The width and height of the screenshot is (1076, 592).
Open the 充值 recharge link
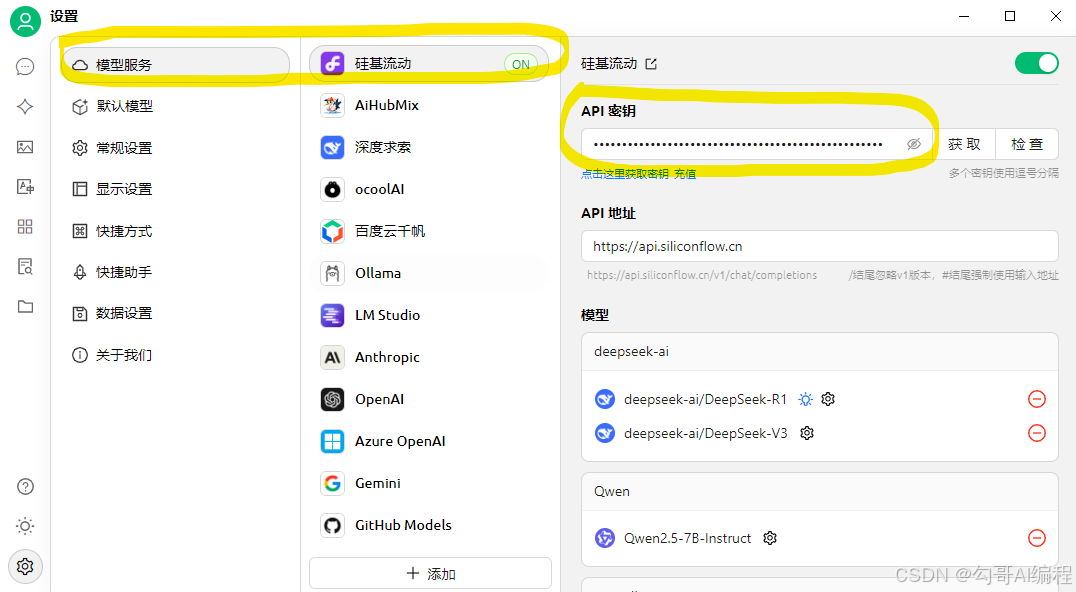coord(685,174)
